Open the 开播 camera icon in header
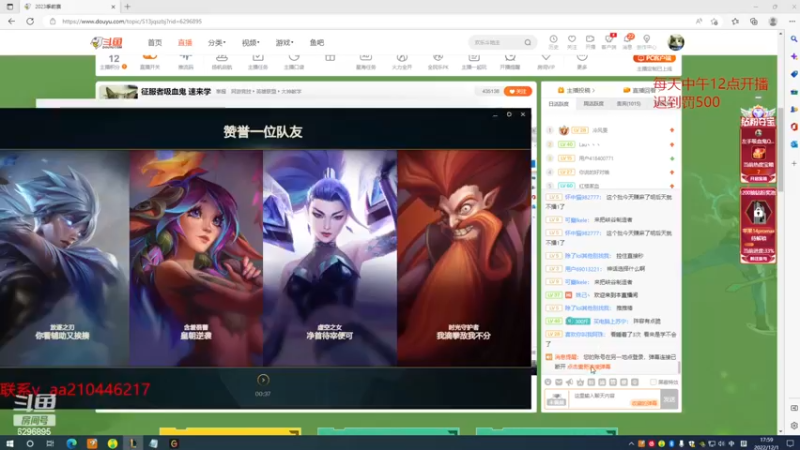Screen dimensions: 800x450 click(590, 42)
